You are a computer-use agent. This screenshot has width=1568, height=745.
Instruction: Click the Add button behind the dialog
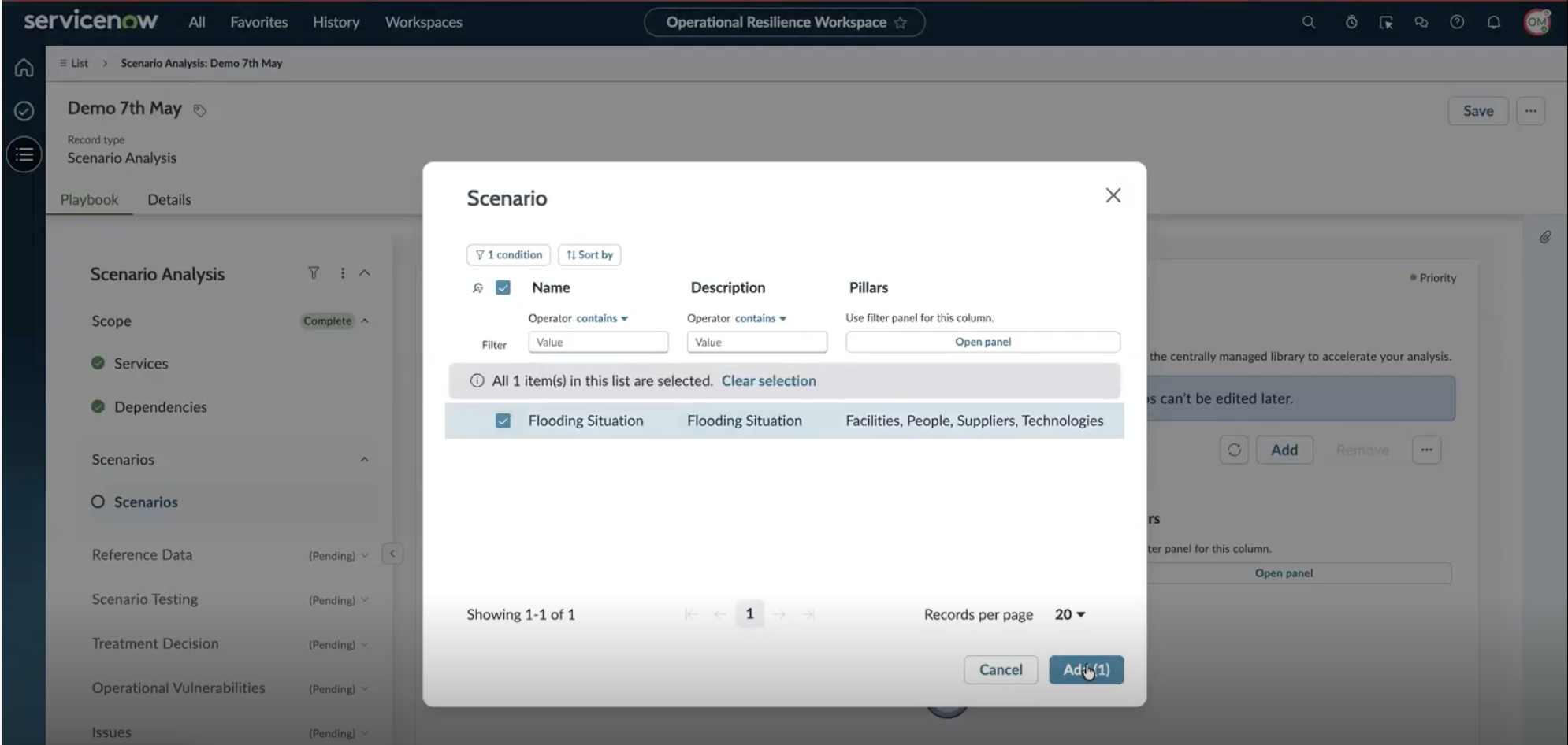click(x=1284, y=450)
